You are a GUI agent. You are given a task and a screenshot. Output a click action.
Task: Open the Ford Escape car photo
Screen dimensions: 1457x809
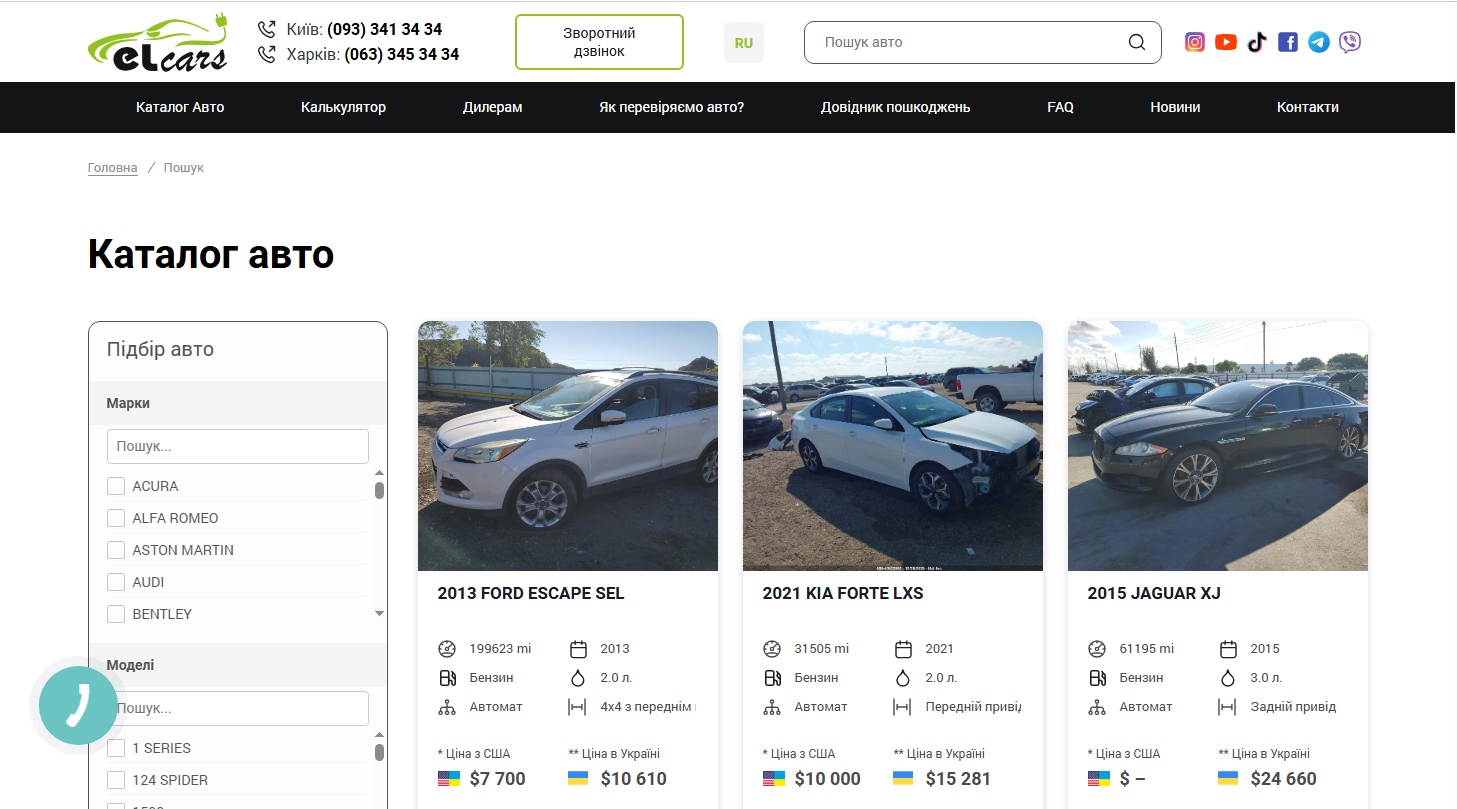click(x=568, y=446)
